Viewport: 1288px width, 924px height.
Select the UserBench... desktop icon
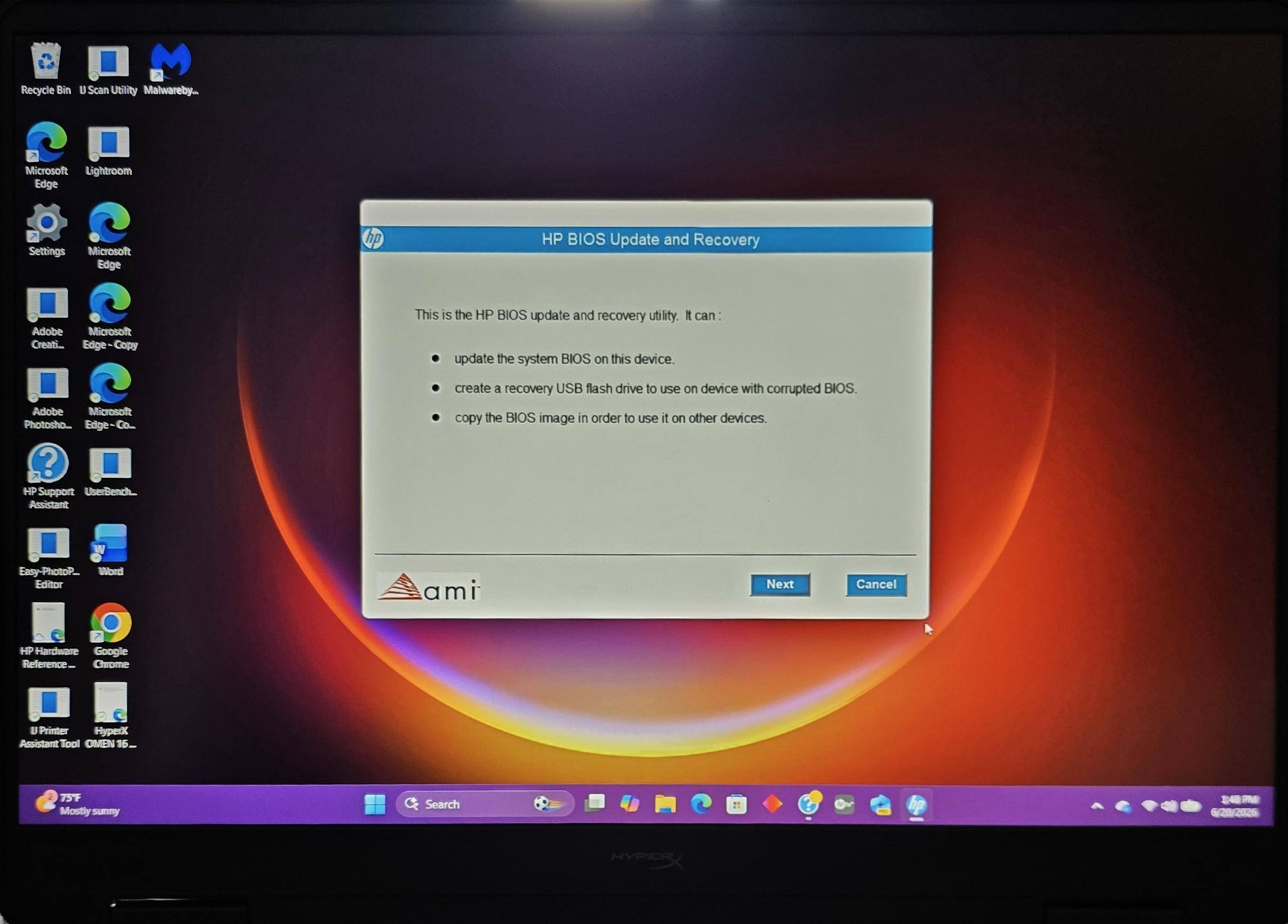pyautogui.click(x=110, y=472)
